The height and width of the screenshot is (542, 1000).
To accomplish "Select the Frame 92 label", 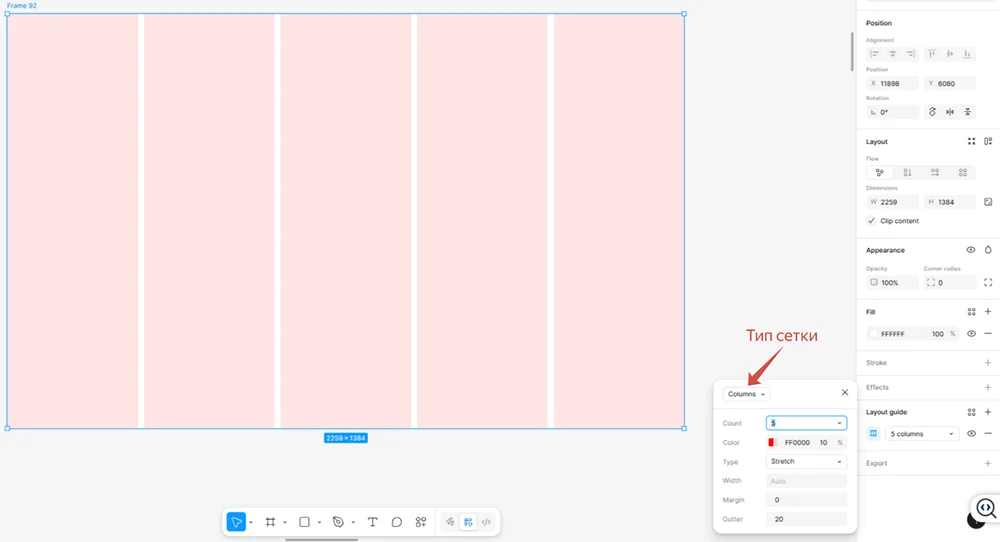I will [22, 5].
